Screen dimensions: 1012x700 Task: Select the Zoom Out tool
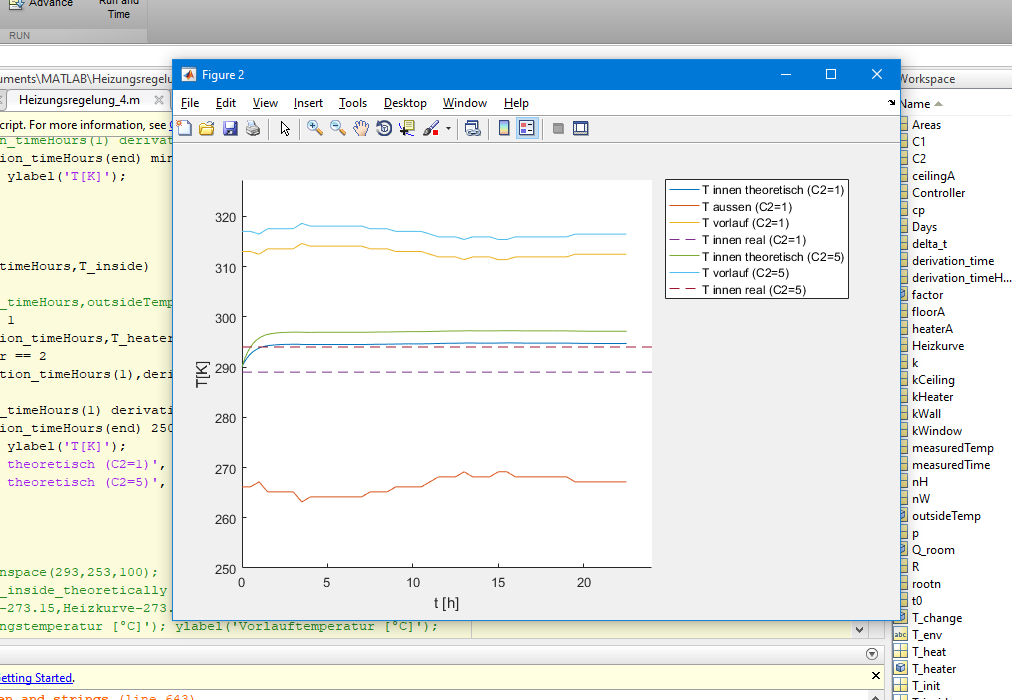[x=338, y=128]
